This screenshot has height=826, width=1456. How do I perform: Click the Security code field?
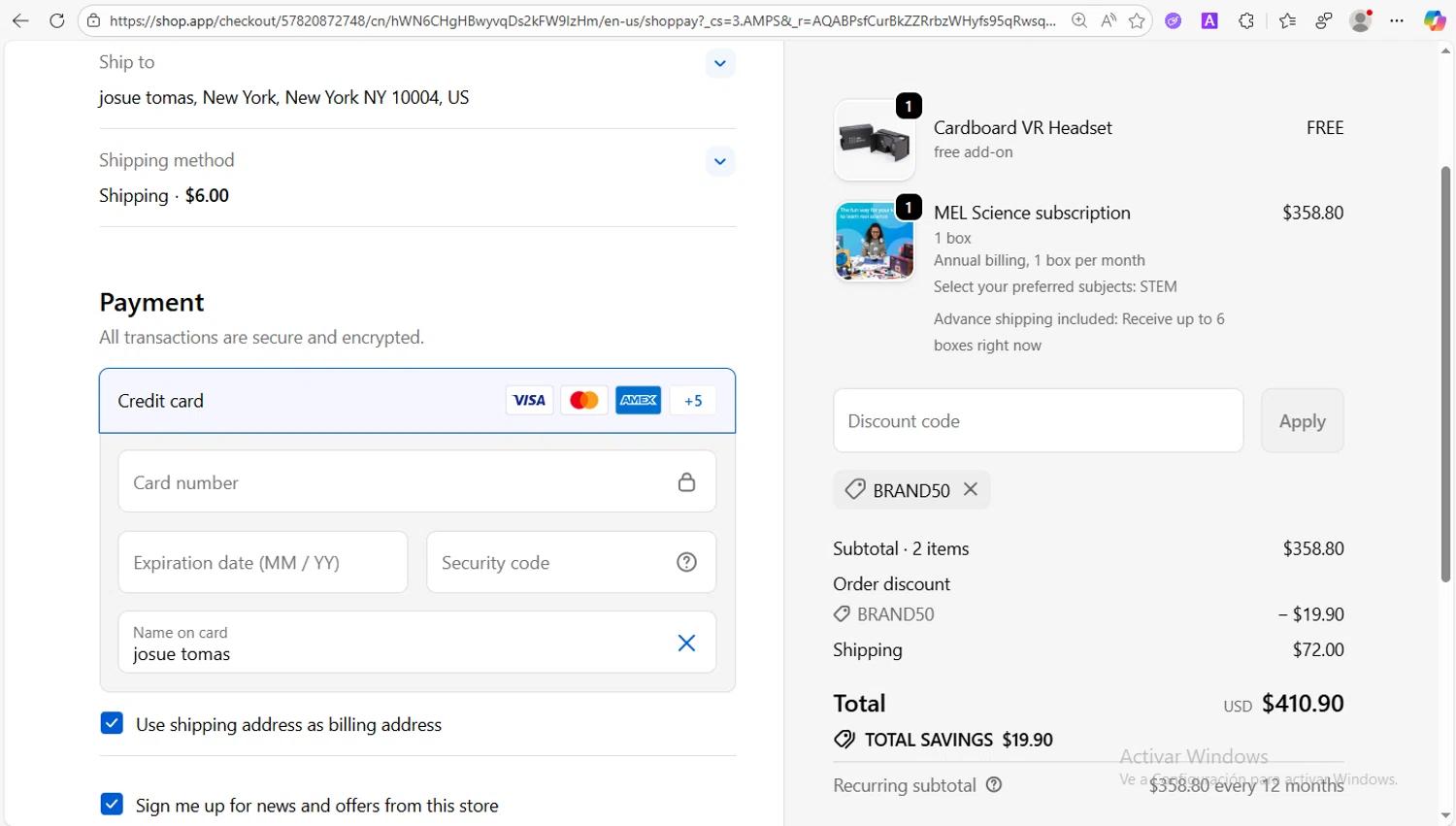coord(571,562)
